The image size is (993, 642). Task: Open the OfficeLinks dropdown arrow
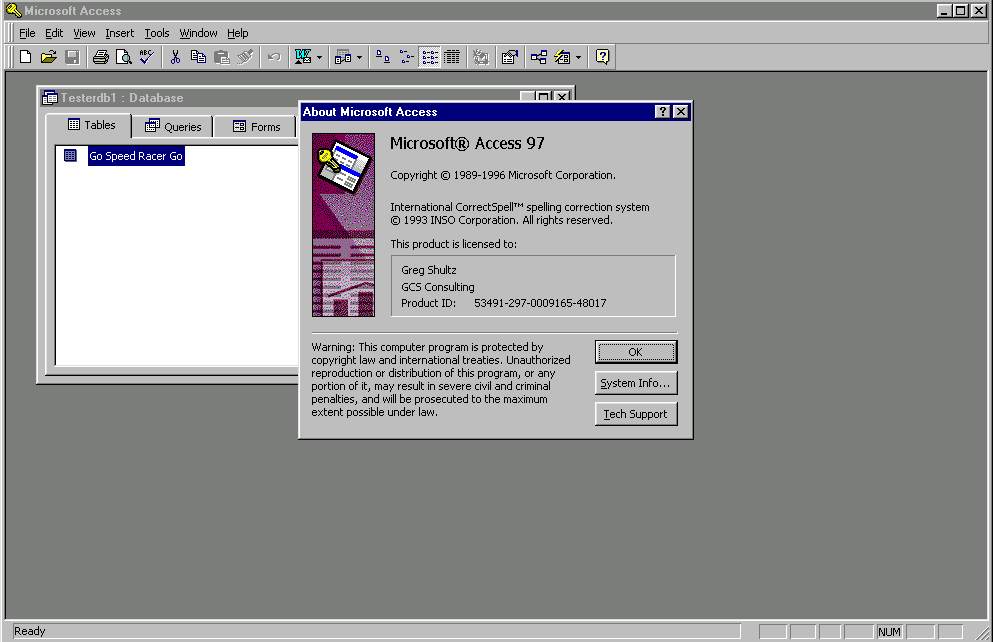click(x=319, y=58)
